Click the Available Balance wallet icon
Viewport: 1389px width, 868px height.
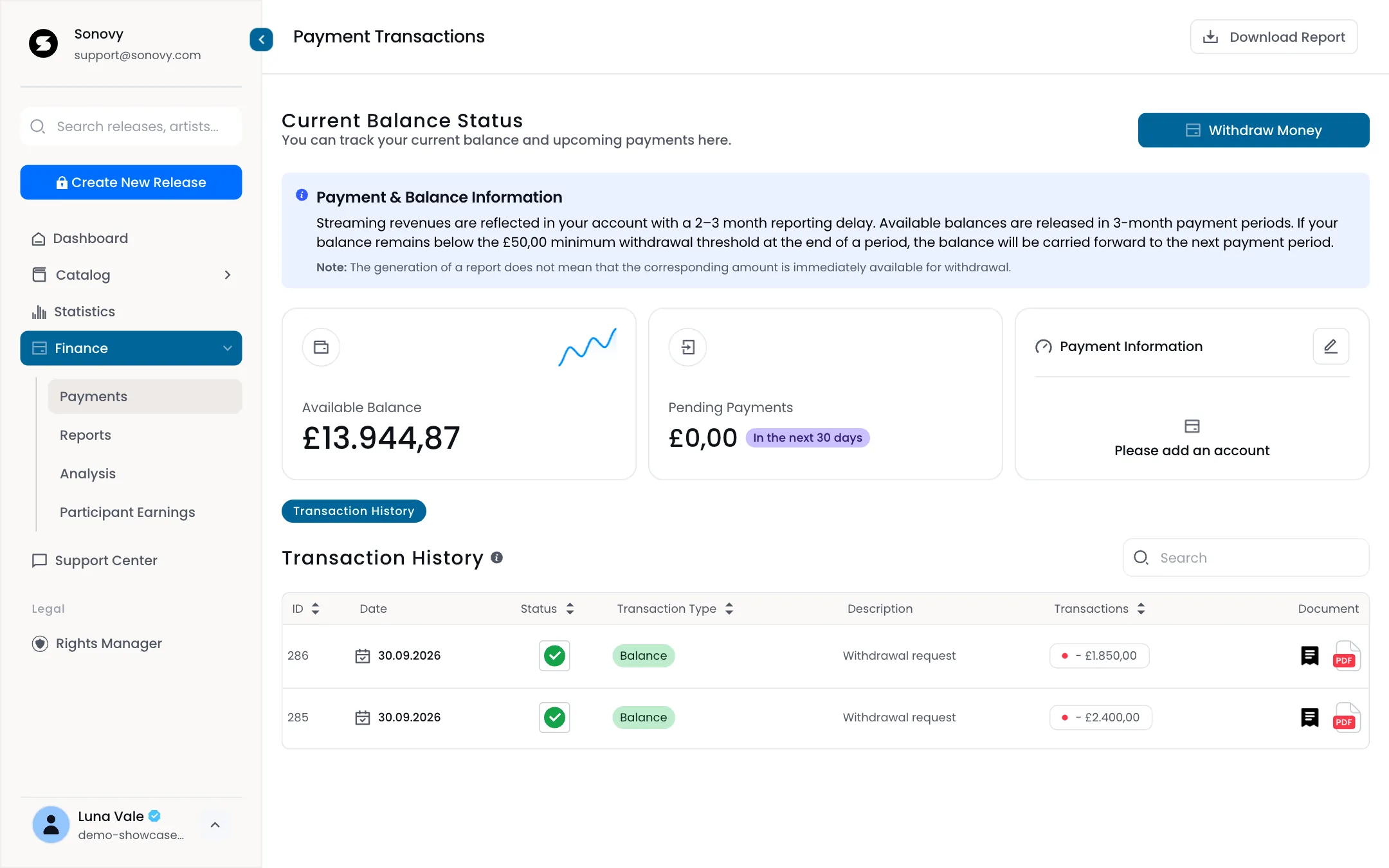click(321, 347)
